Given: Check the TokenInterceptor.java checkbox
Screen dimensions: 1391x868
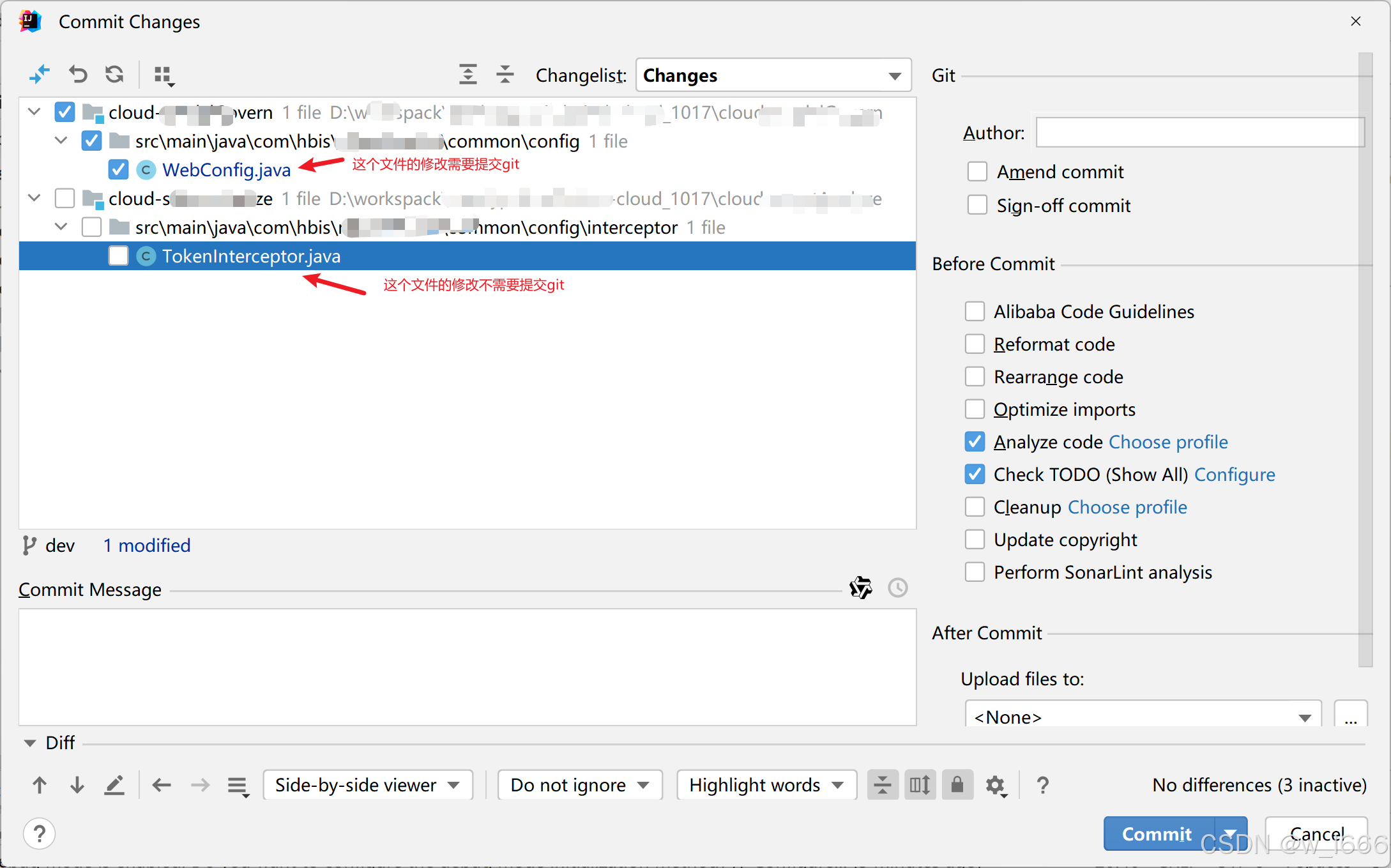Looking at the screenshot, I should point(118,256).
